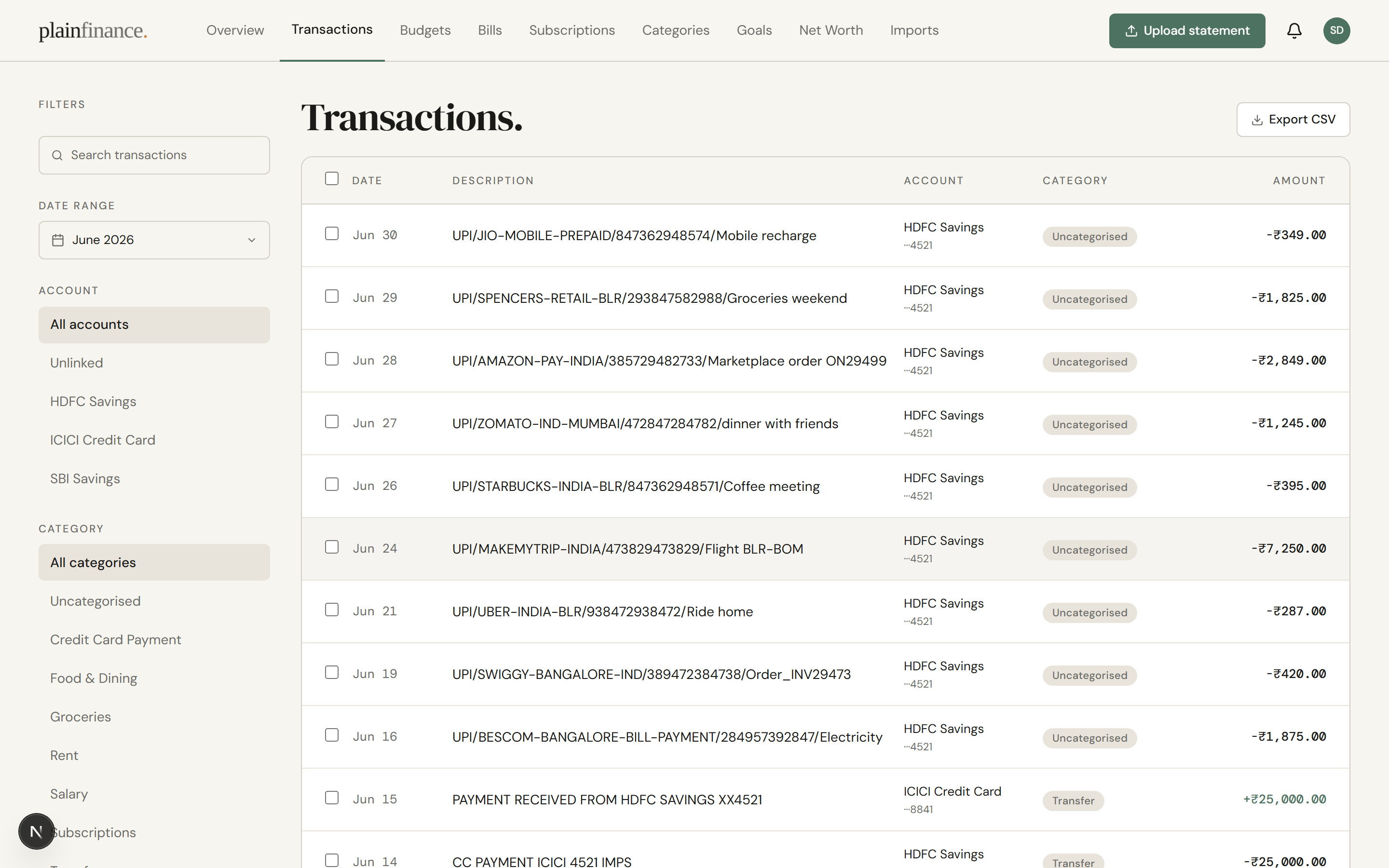Click 'PAYMENT RECEIVED FROM HDFC SAVINGS XX4521'
The width and height of the screenshot is (1389, 868).
coord(607,800)
